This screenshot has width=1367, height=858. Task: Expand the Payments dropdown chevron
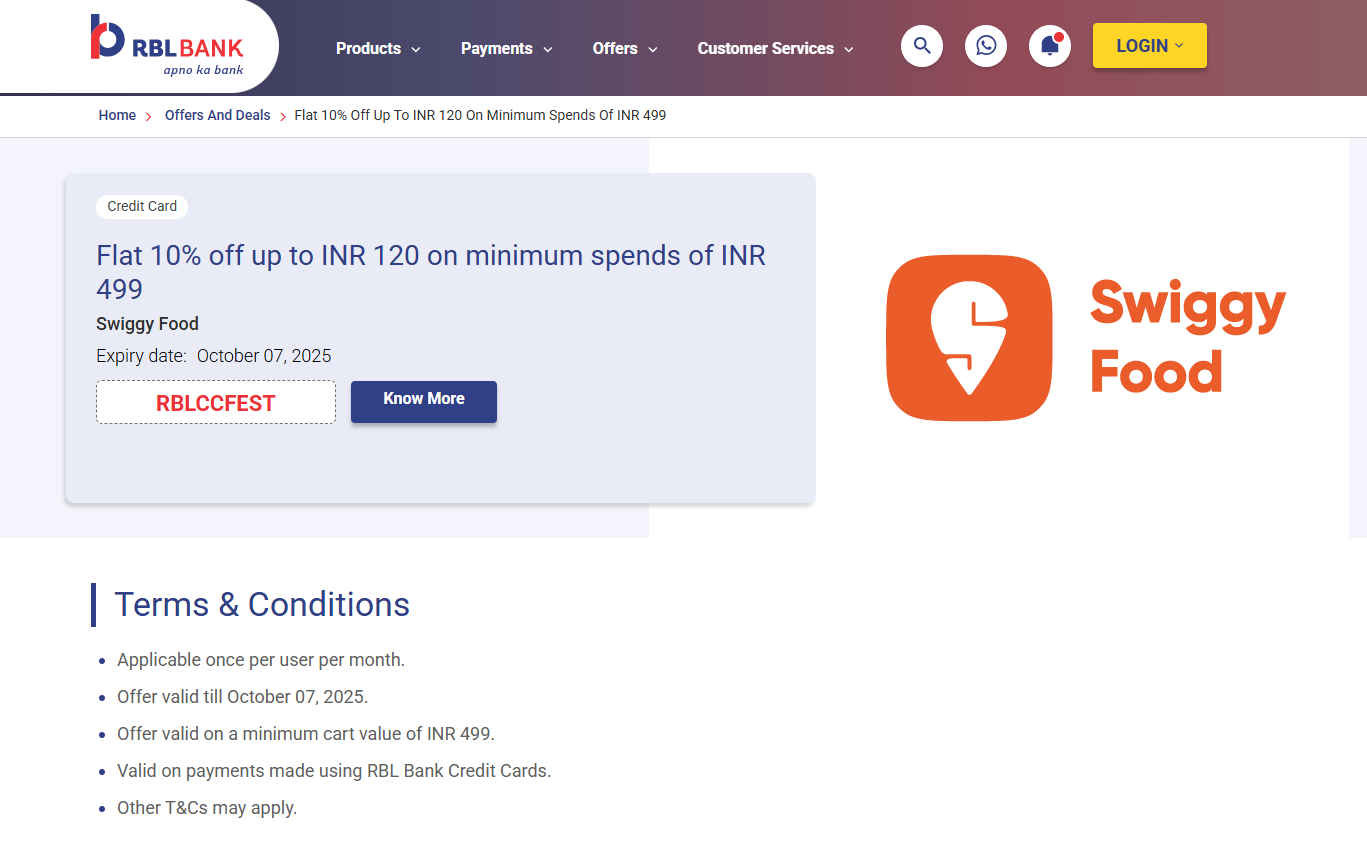(x=548, y=49)
